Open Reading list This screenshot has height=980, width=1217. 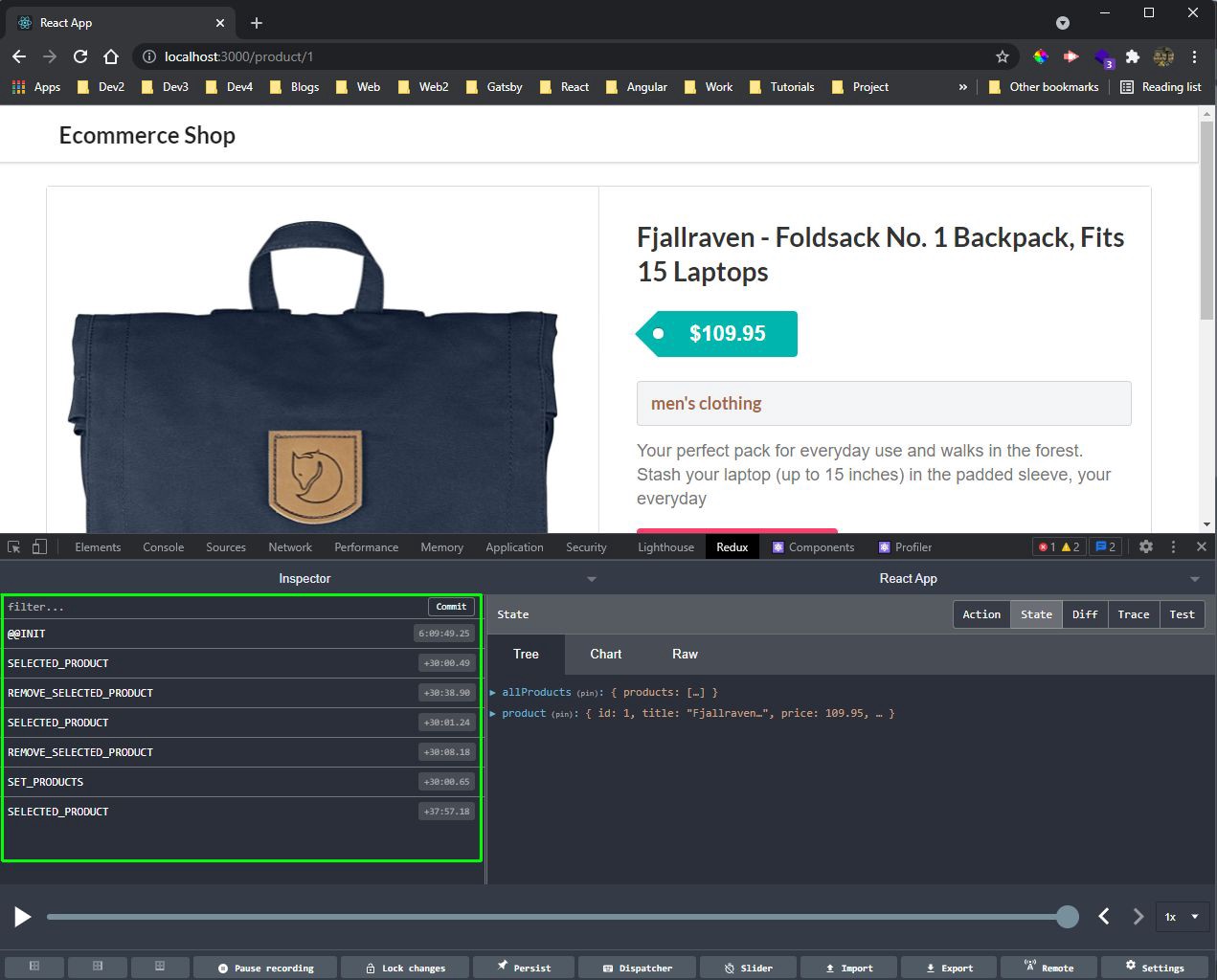click(1161, 86)
